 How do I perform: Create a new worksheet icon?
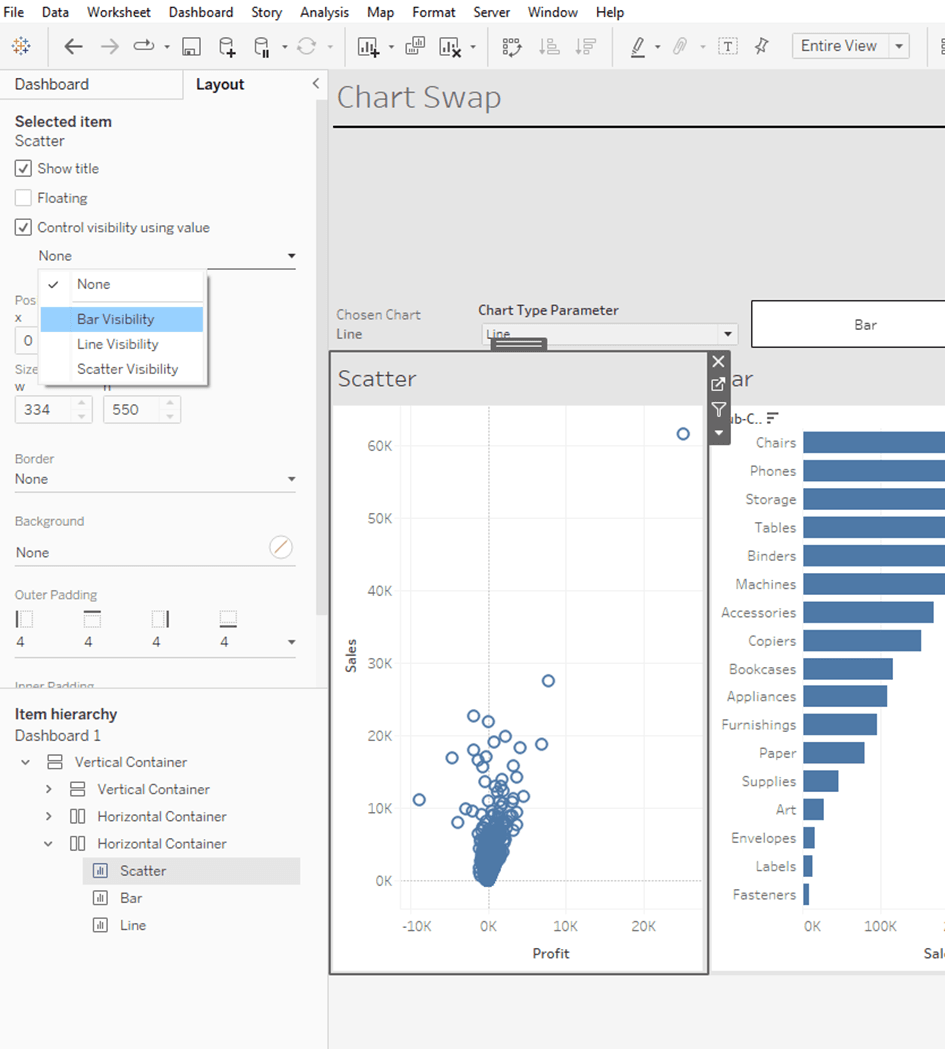point(368,46)
